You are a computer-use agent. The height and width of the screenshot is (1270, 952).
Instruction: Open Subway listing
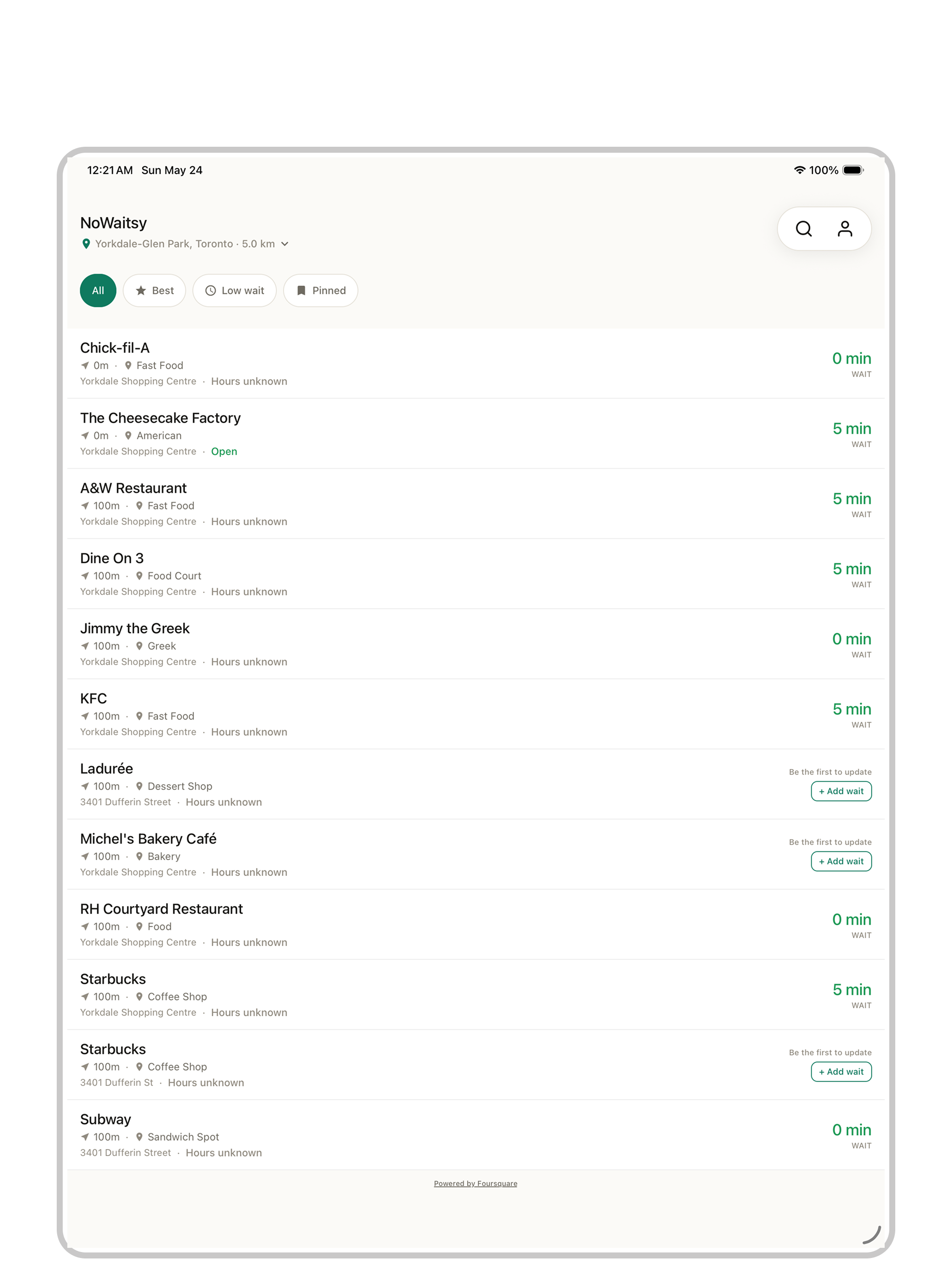[x=476, y=1134]
